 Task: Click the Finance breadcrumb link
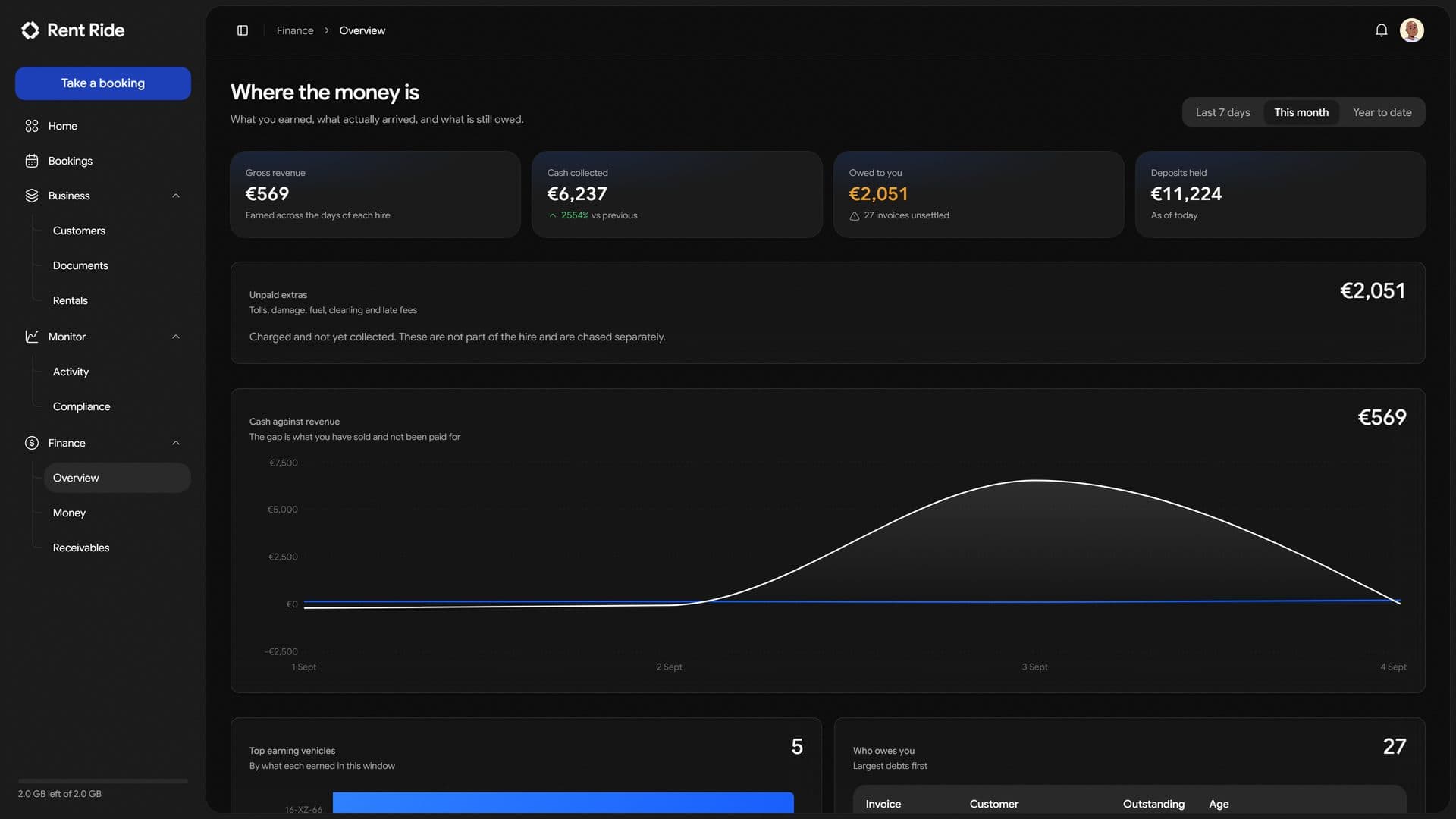(295, 30)
